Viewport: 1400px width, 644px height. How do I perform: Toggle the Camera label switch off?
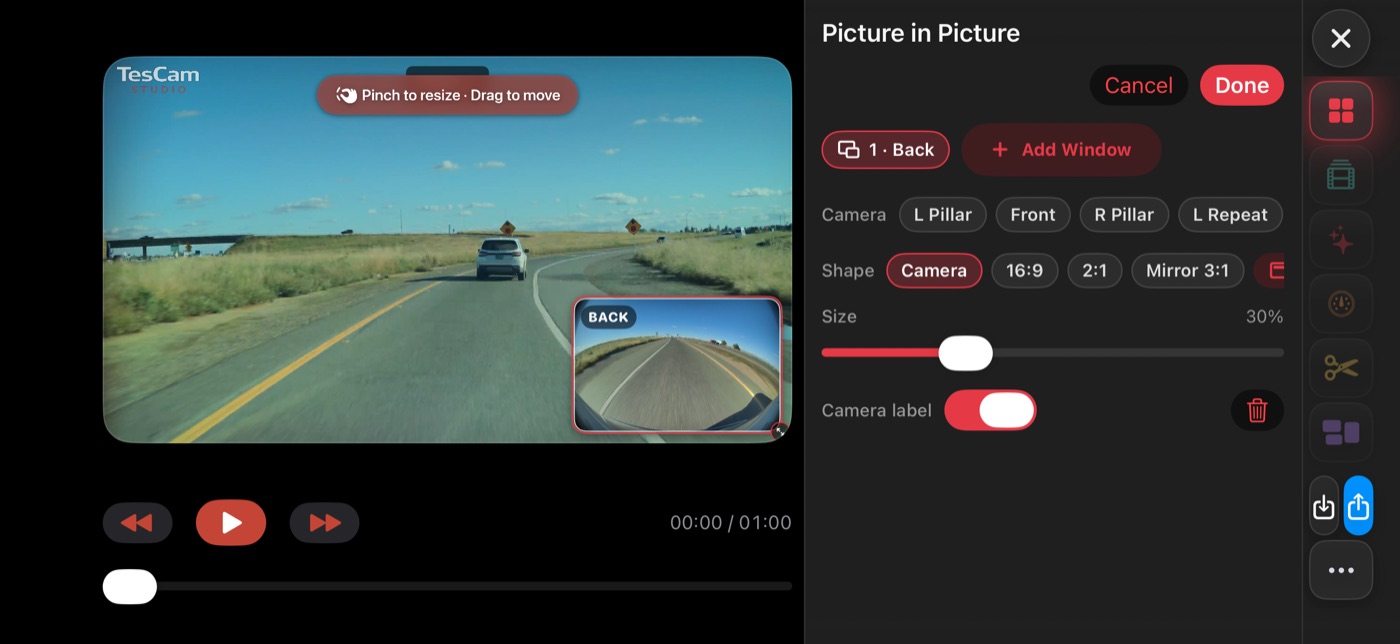point(990,410)
